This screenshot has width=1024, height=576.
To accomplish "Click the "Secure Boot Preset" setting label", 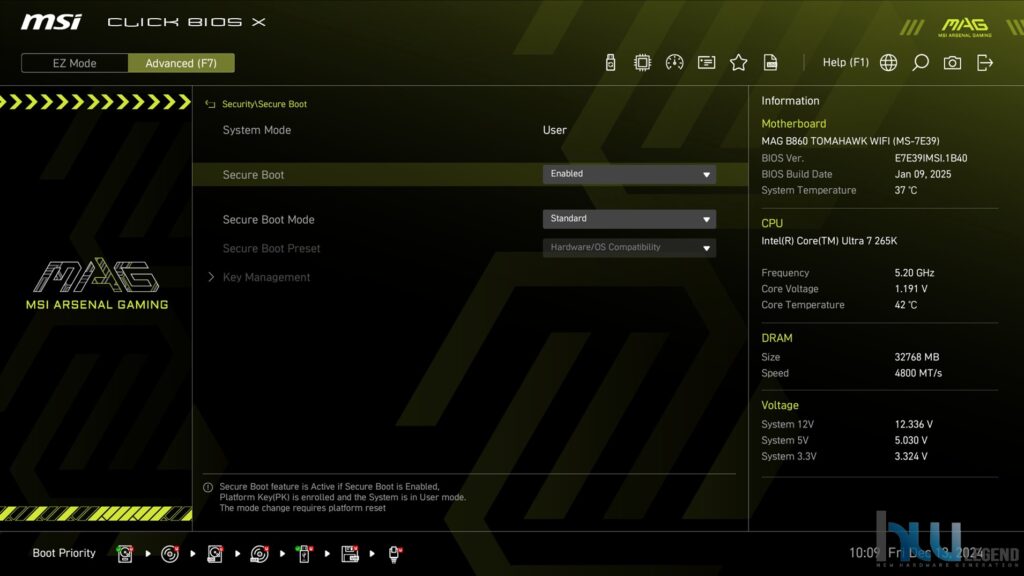I will (x=272, y=248).
